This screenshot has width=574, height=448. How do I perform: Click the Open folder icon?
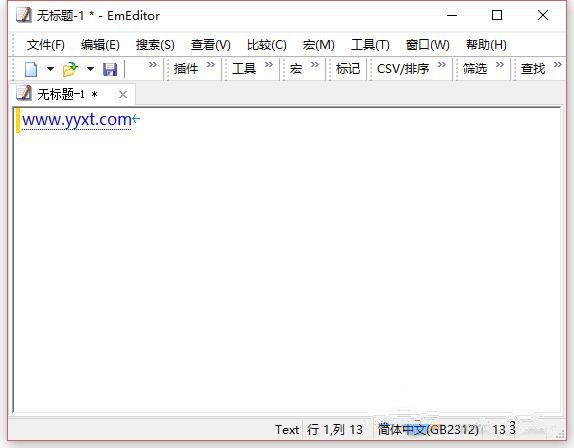click(x=70, y=69)
